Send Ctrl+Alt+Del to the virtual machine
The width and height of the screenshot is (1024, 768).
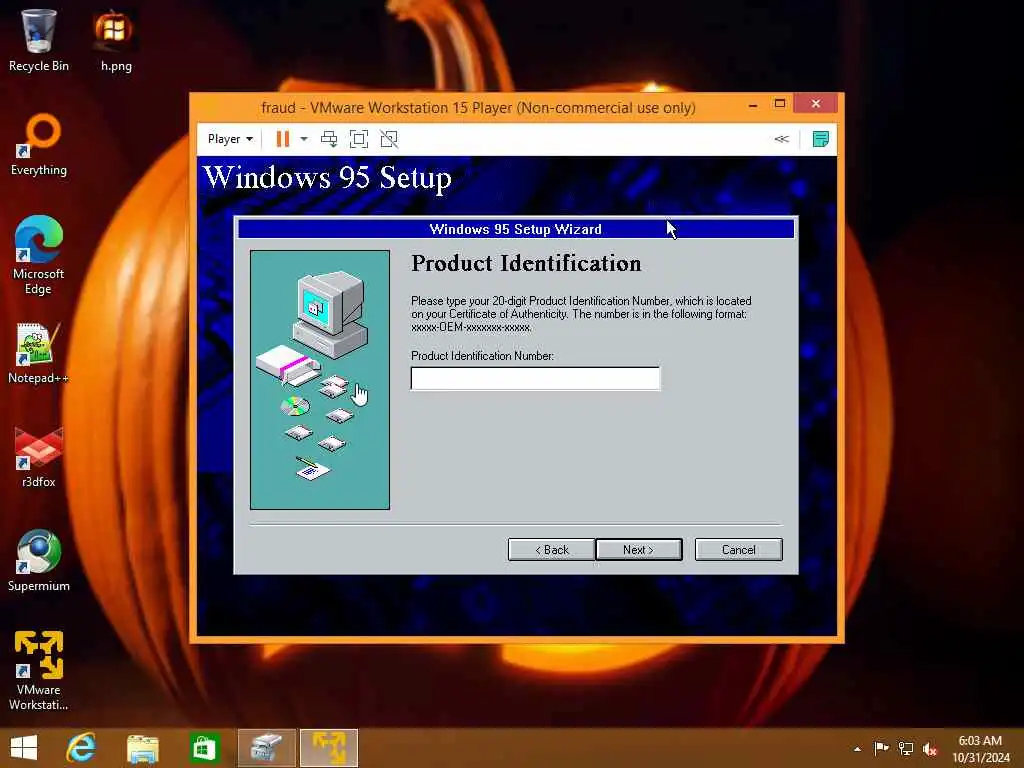329,139
